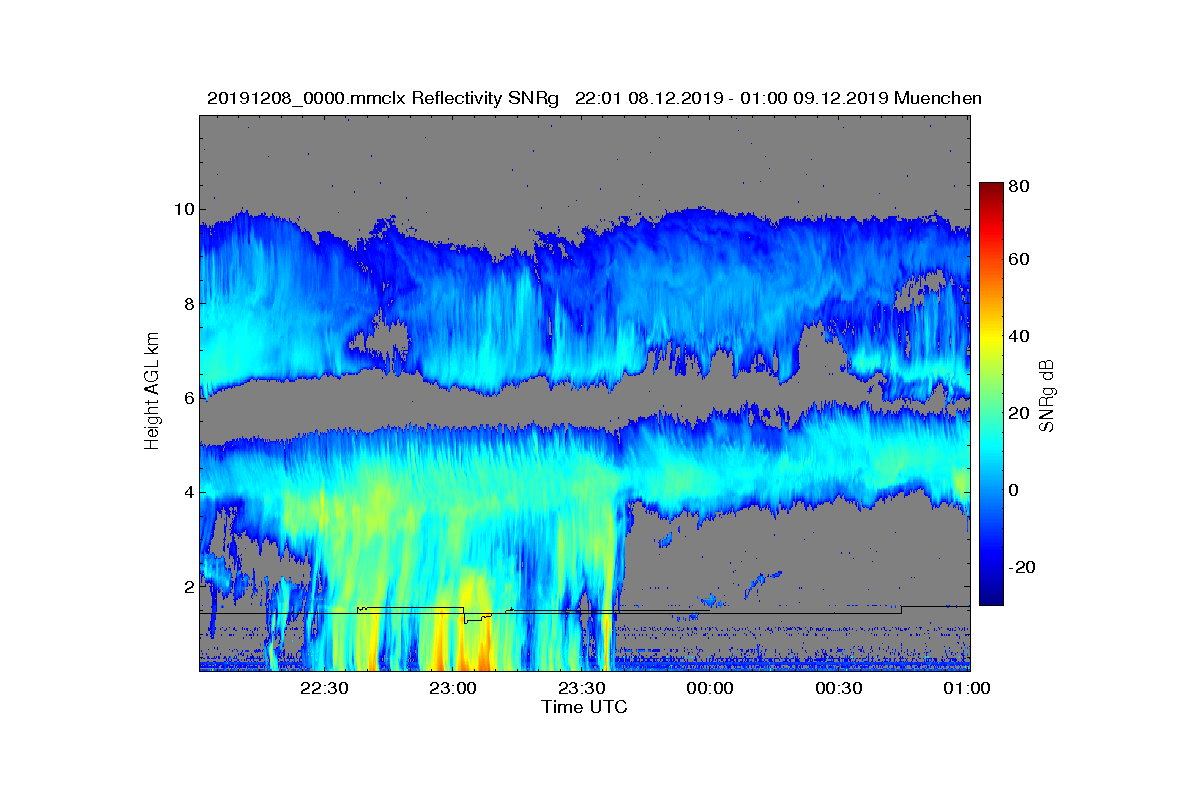The height and width of the screenshot is (800, 1200).
Task: Click the height tick label 4
Action: [187, 492]
